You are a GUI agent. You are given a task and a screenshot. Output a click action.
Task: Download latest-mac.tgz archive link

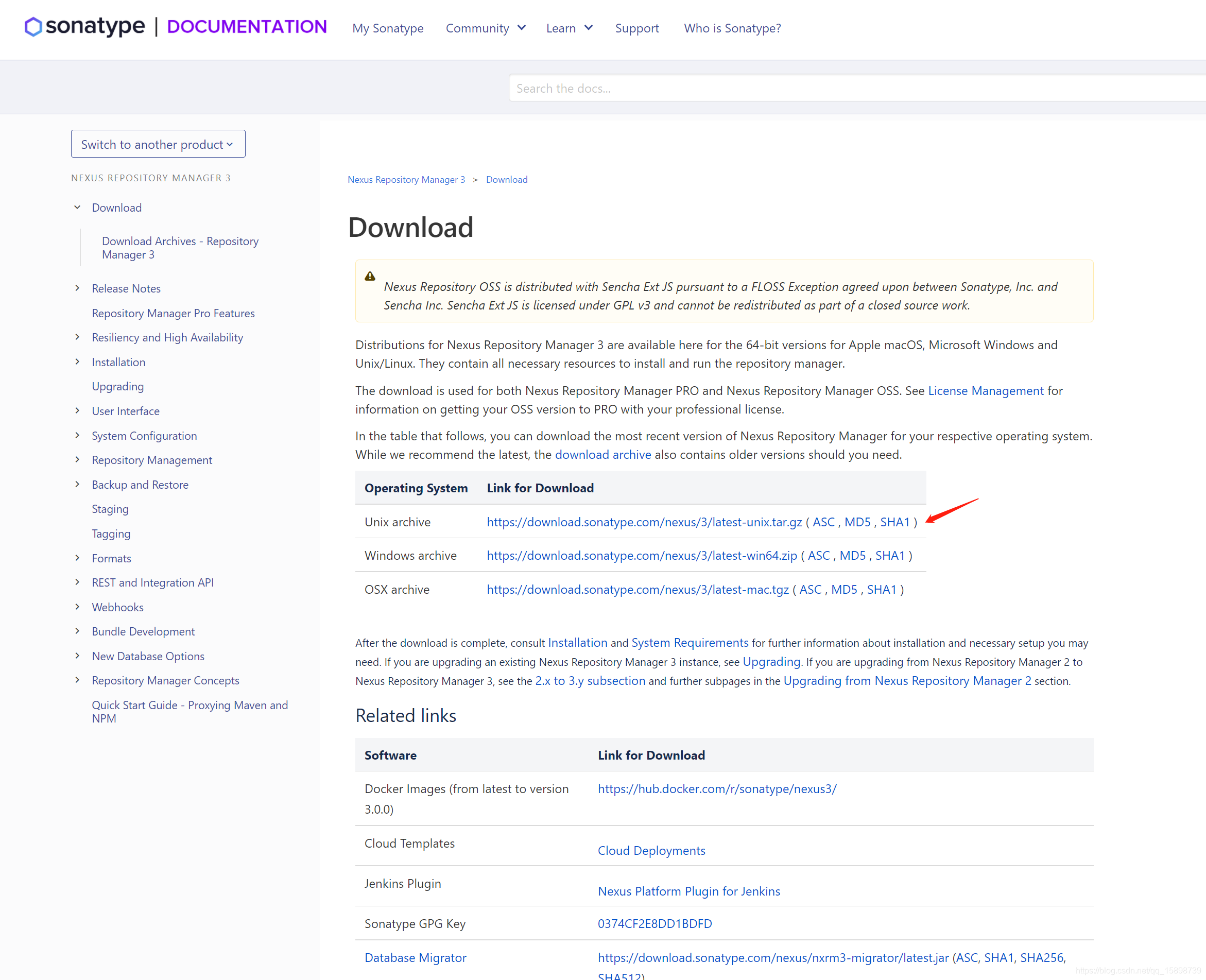point(638,589)
